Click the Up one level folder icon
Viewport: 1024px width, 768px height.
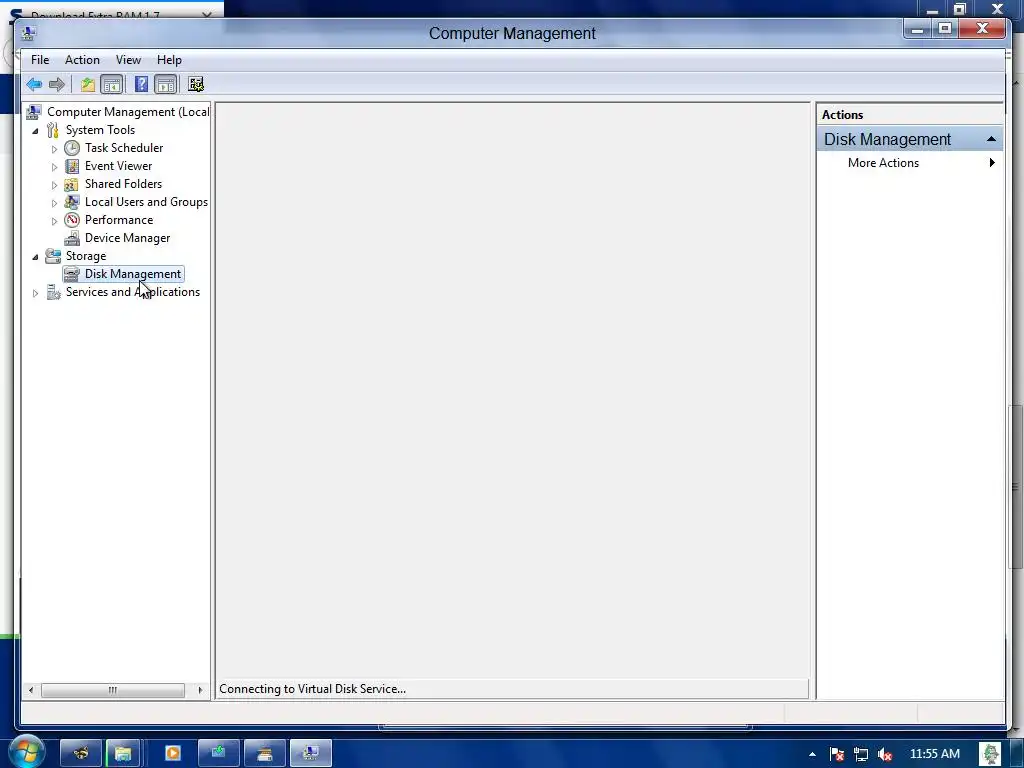(88, 84)
